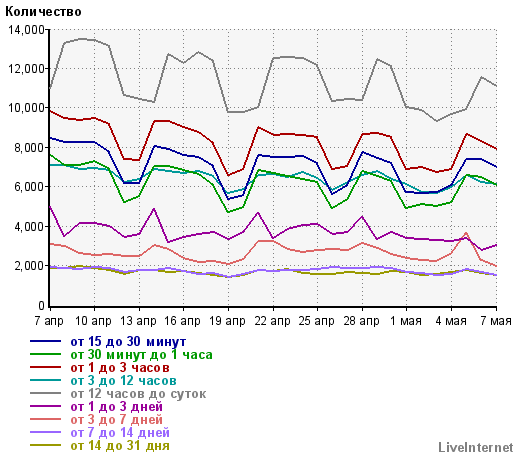Screen dimensions: 520x457
Task: Click the legend label 'от 7 до 14 дней'
Action: click(x=120, y=433)
